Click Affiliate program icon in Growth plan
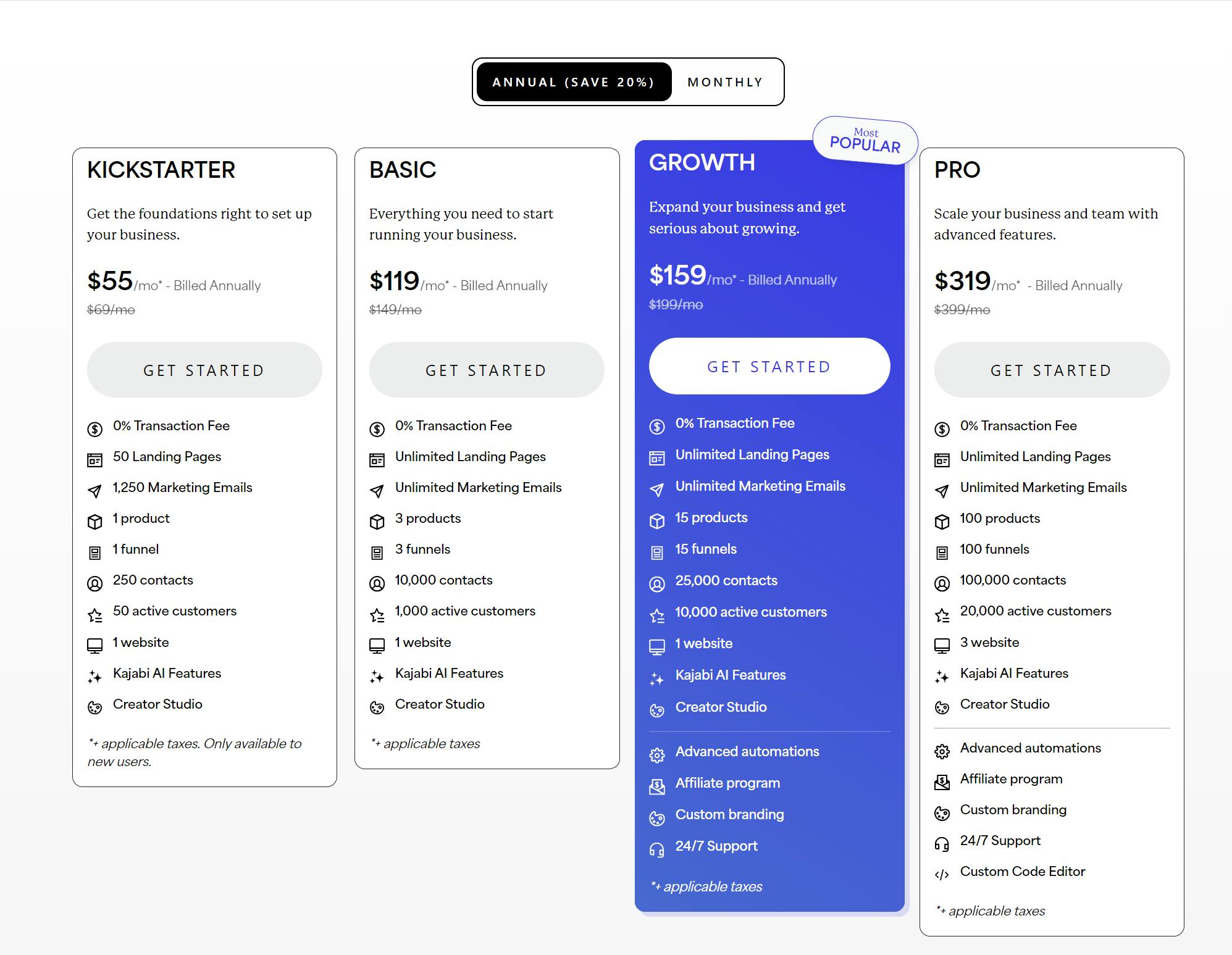 click(x=657, y=786)
